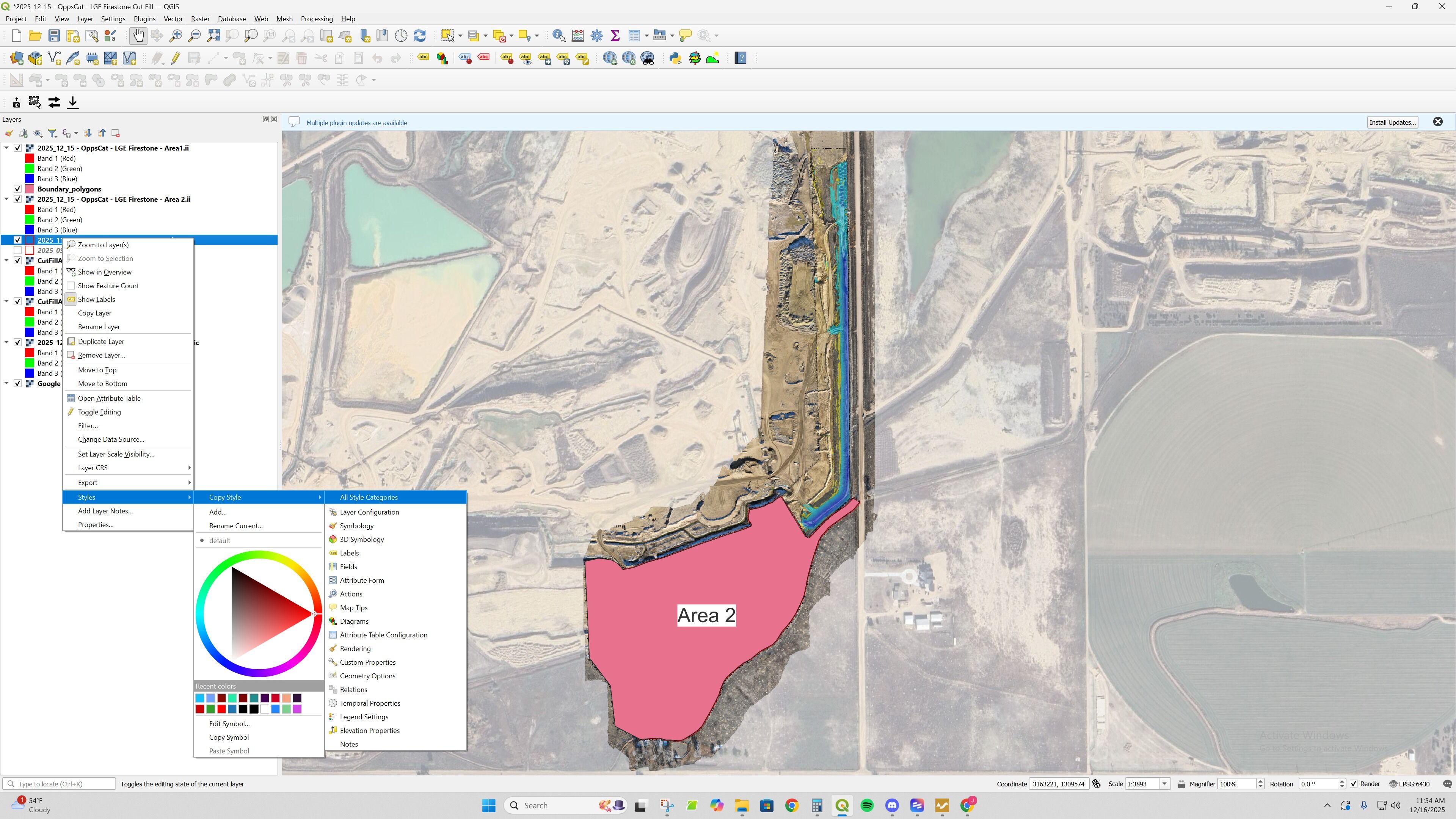Click the Open Layer Styling Panel brush icon
This screenshot has width=1456, height=819.
pyautogui.click(x=9, y=133)
